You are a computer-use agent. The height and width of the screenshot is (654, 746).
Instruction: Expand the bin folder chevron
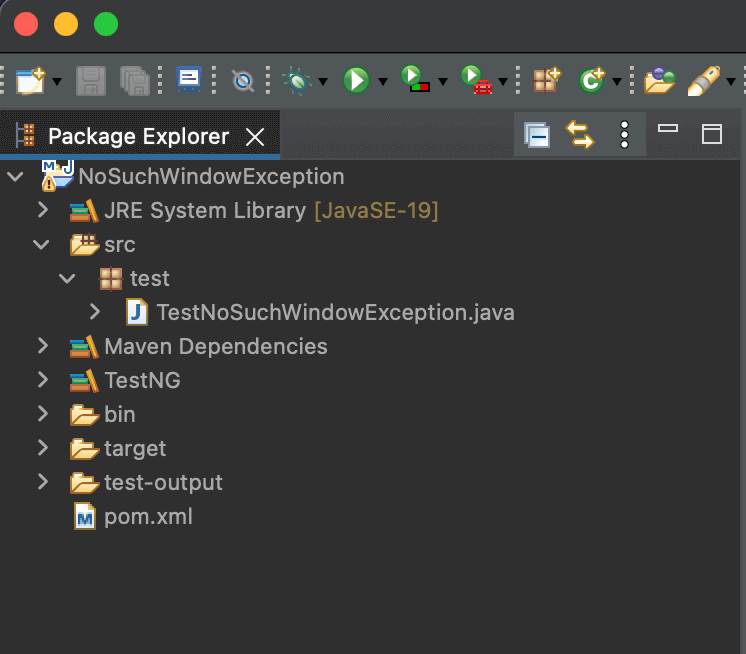pos(43,414)
